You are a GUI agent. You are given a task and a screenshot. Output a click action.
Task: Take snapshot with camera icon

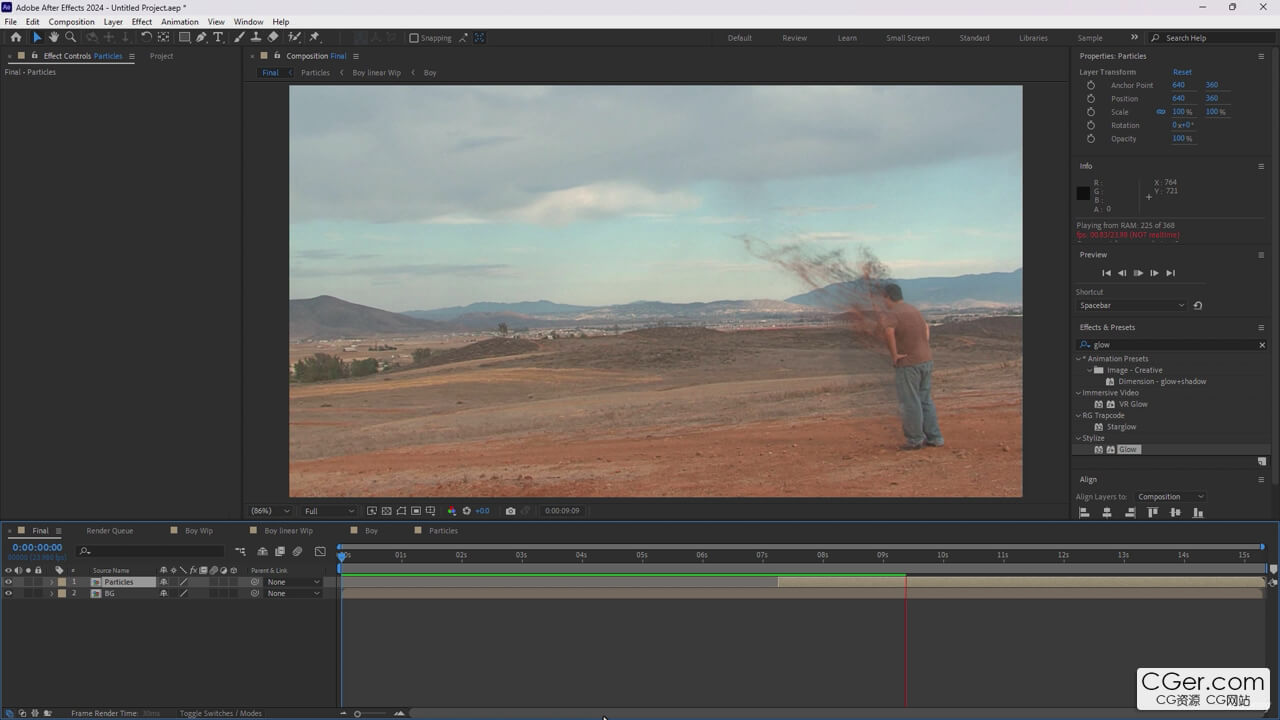point(510,511)
